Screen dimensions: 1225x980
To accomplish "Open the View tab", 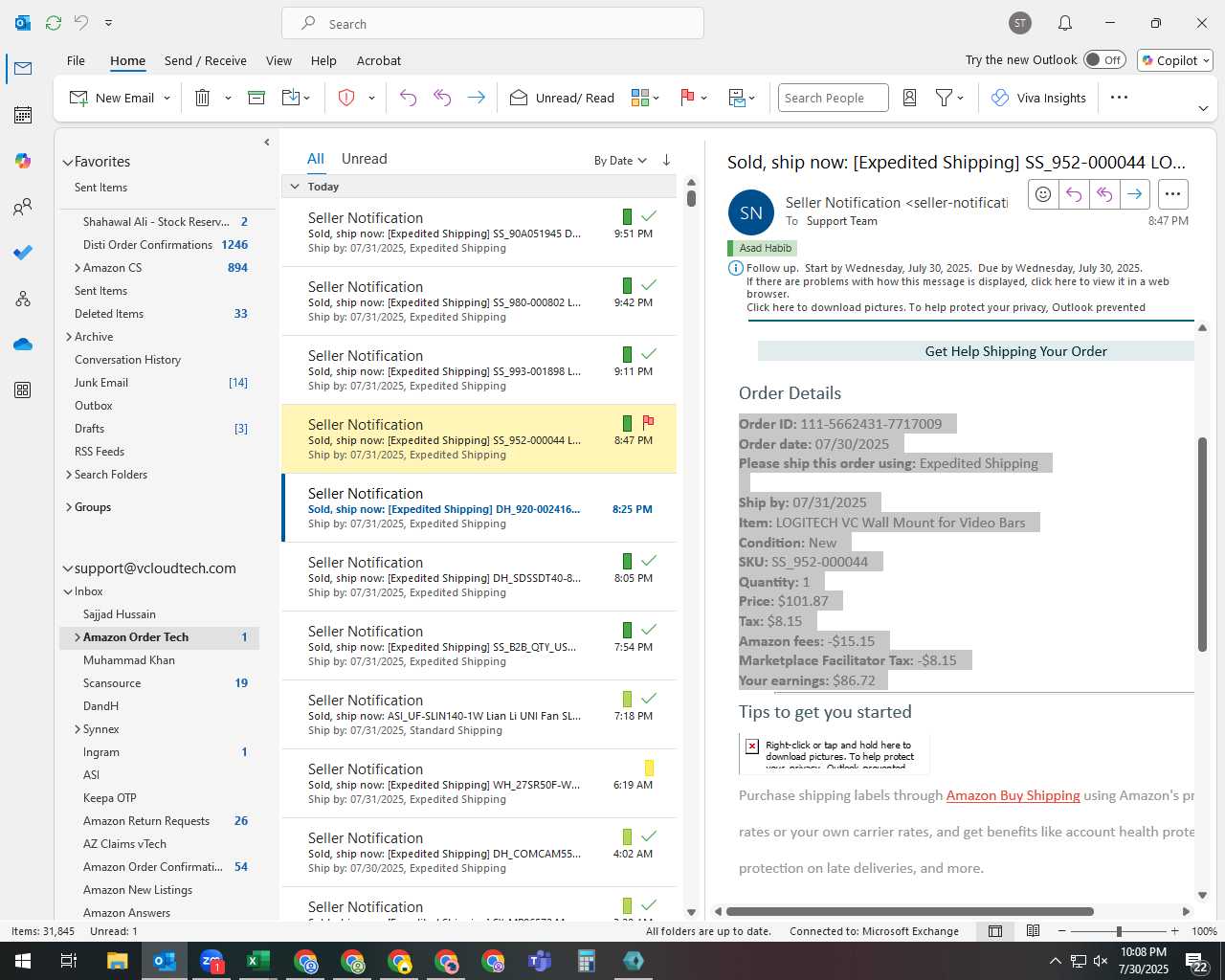I will [x=278, y=60].
